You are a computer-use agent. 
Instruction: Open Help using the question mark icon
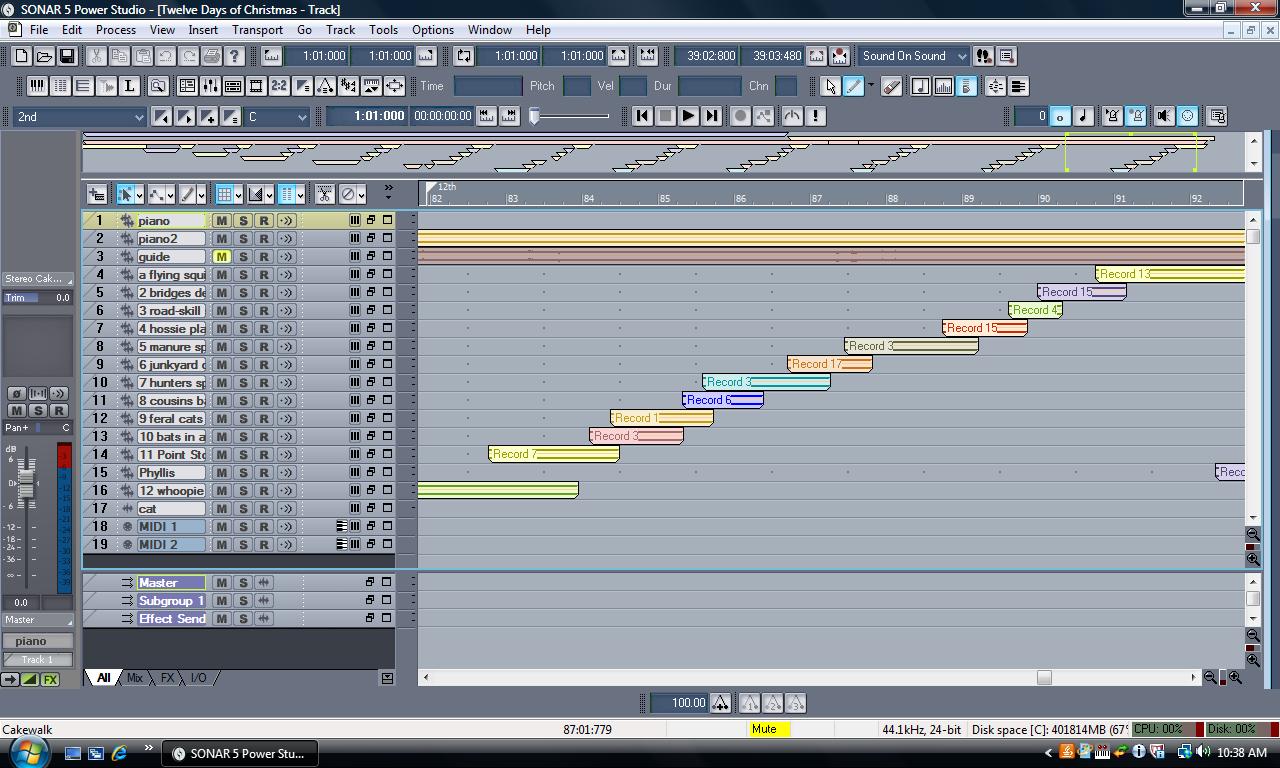[235, 56]
